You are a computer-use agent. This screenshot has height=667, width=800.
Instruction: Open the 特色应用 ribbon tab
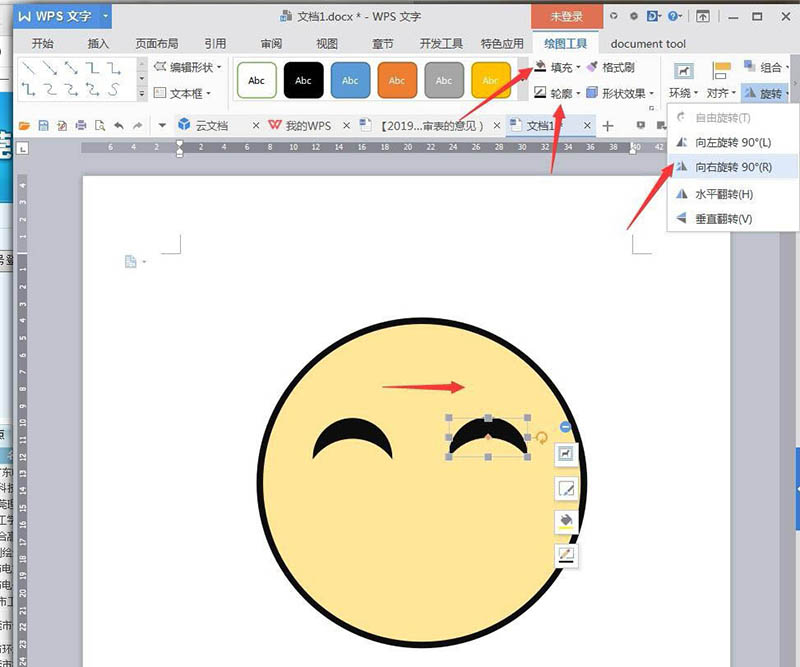click(502, 44)
